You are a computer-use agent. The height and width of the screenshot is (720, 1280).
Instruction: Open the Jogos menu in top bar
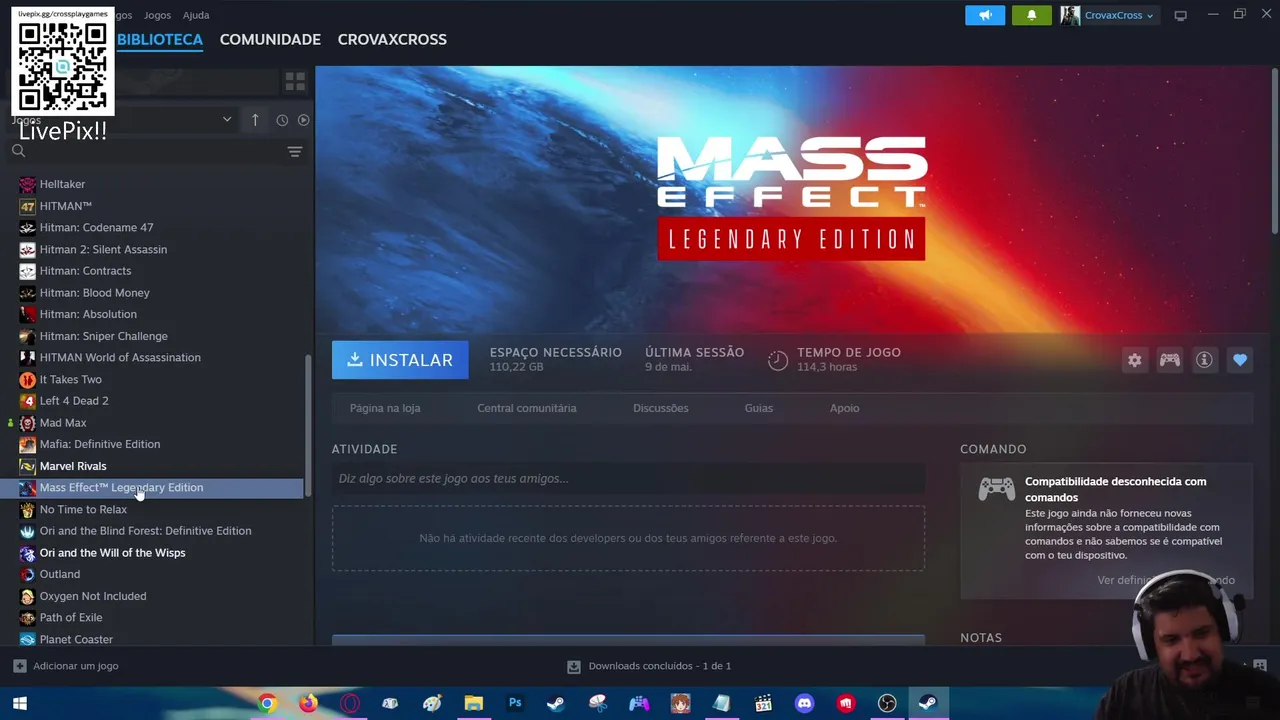coord(157,15)
